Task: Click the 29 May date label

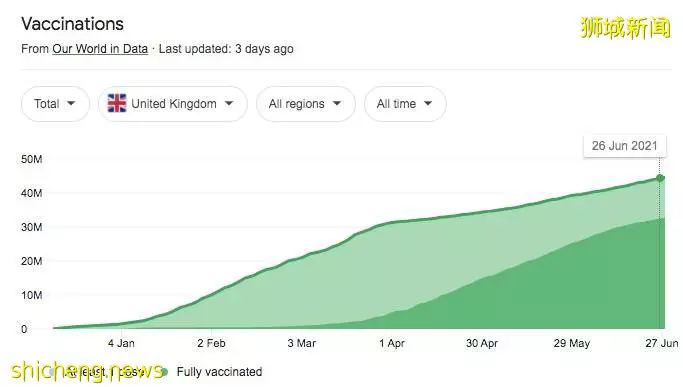Action: tap(572, 343)
